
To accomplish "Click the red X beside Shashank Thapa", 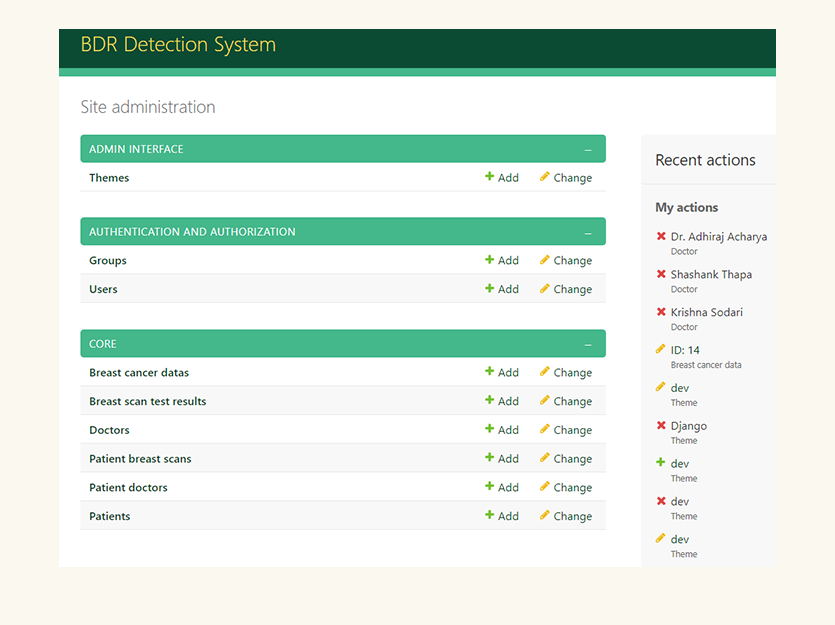I will [x=661, y=274].
